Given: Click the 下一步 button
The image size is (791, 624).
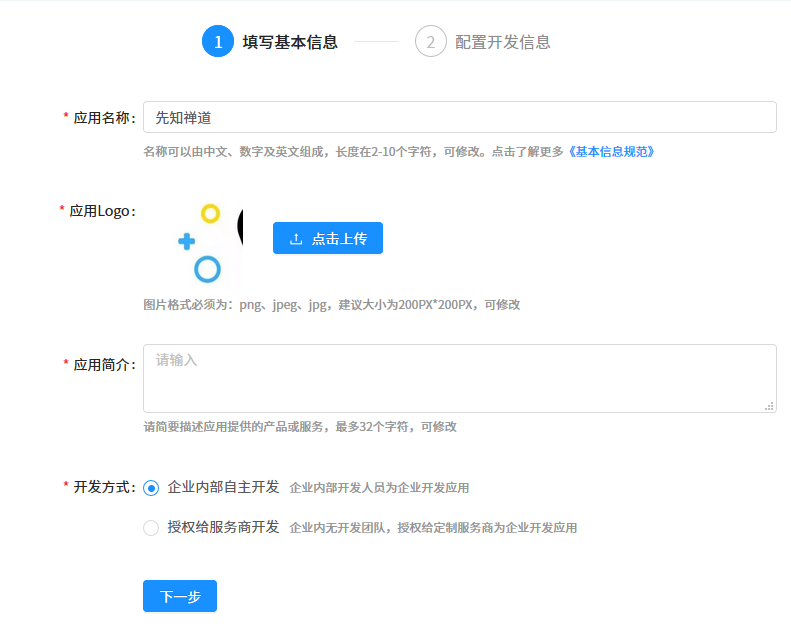Looking at the screenshot, I should pos(180,596).
